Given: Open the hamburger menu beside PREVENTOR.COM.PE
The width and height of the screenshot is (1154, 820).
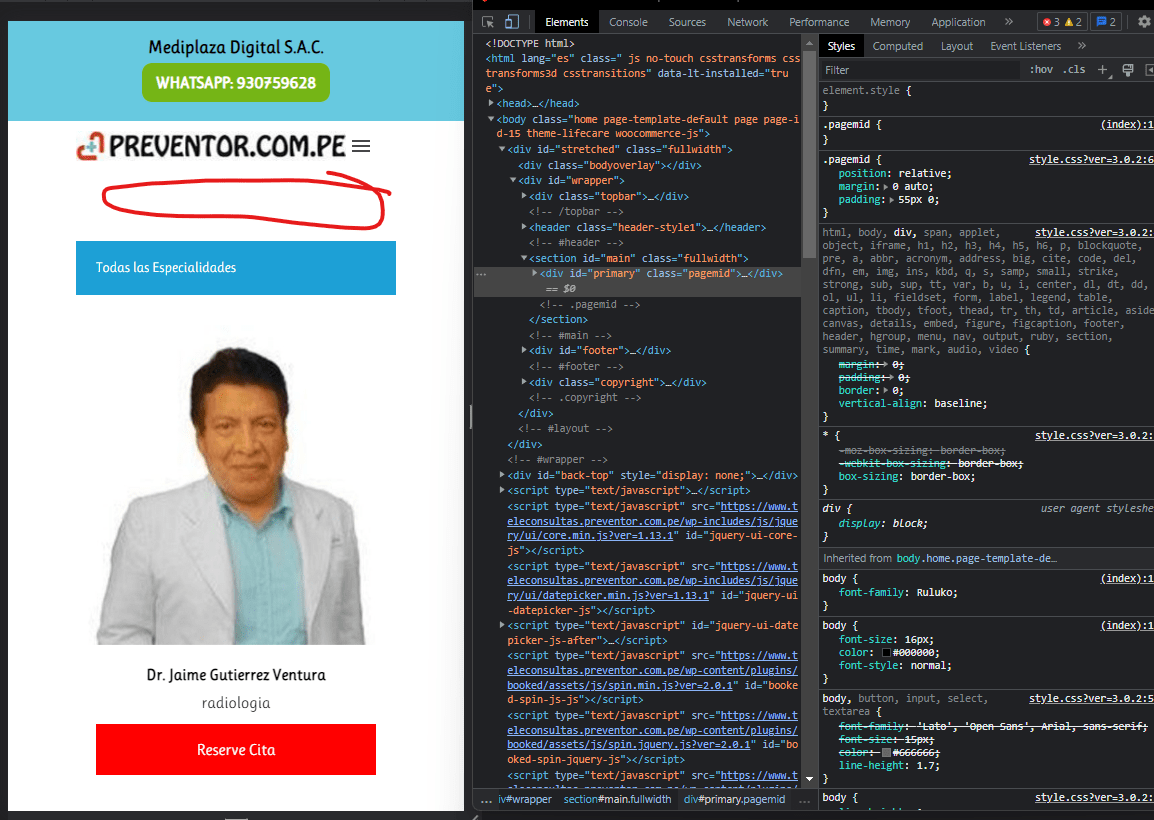Looking at the screenshot, I should [x=361, y=146].
